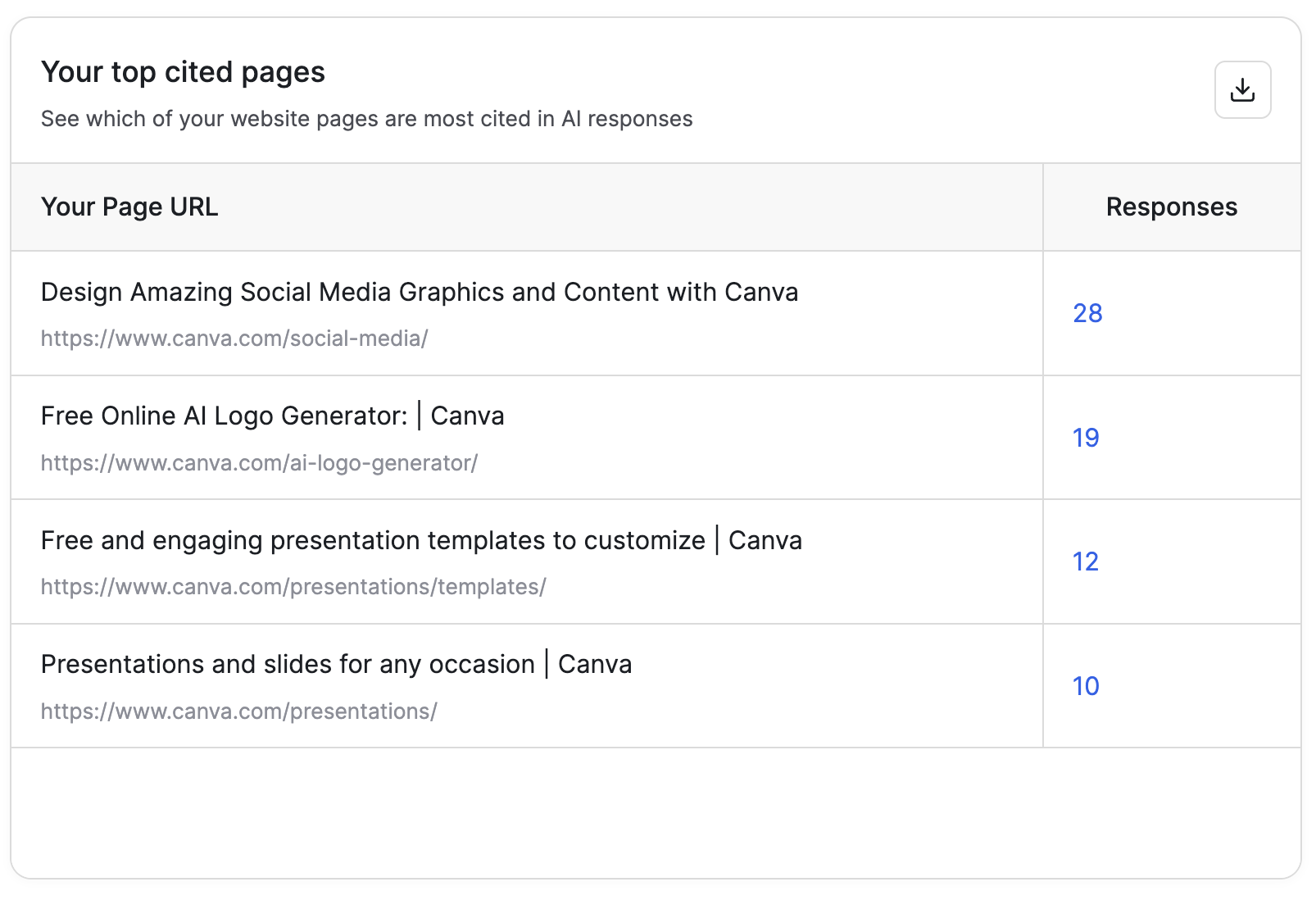
Task: Click the subtitle about most cited pages
Action: click(x=366, y=119)
